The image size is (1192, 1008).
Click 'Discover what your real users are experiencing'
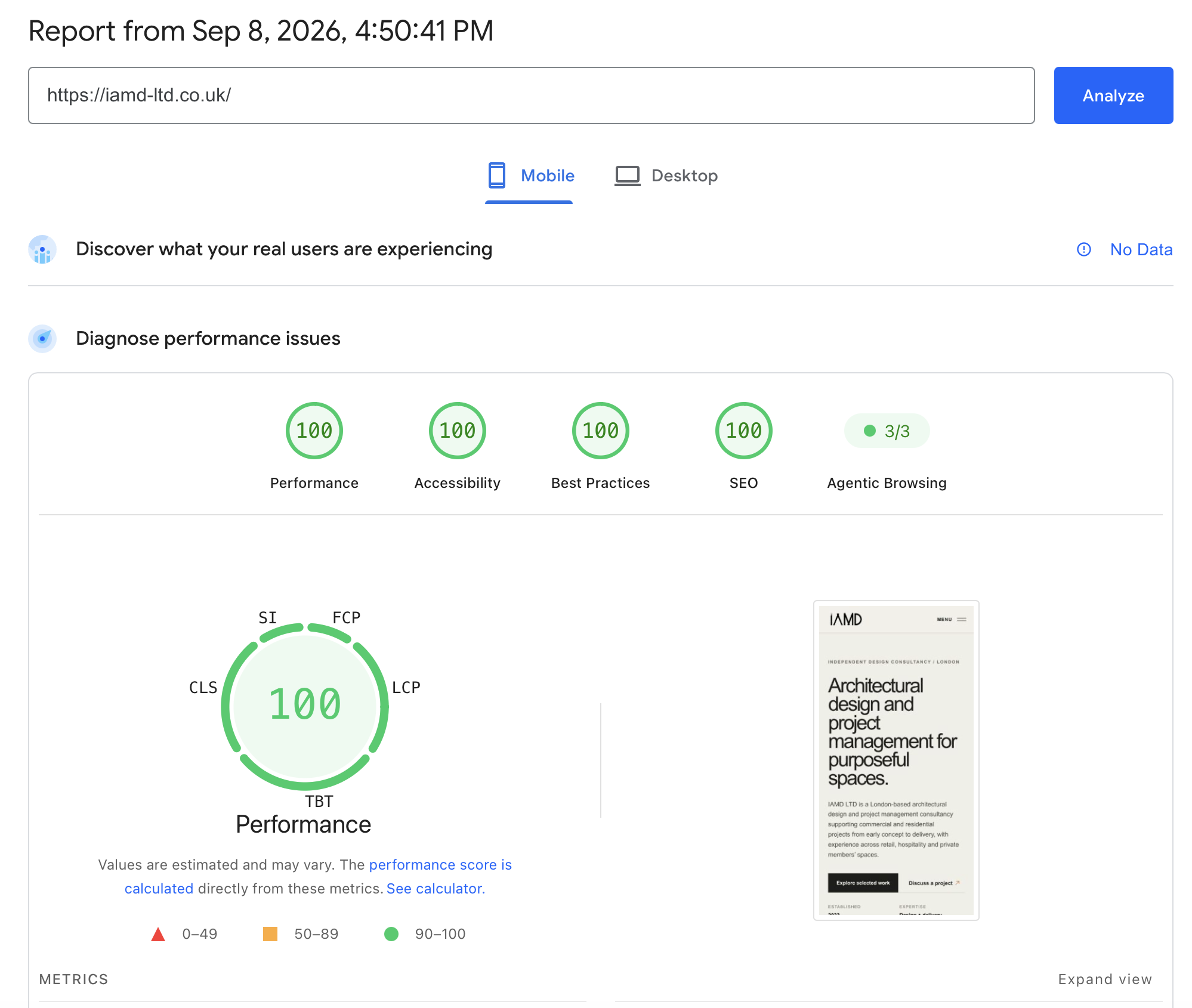(x=284, y=249)
